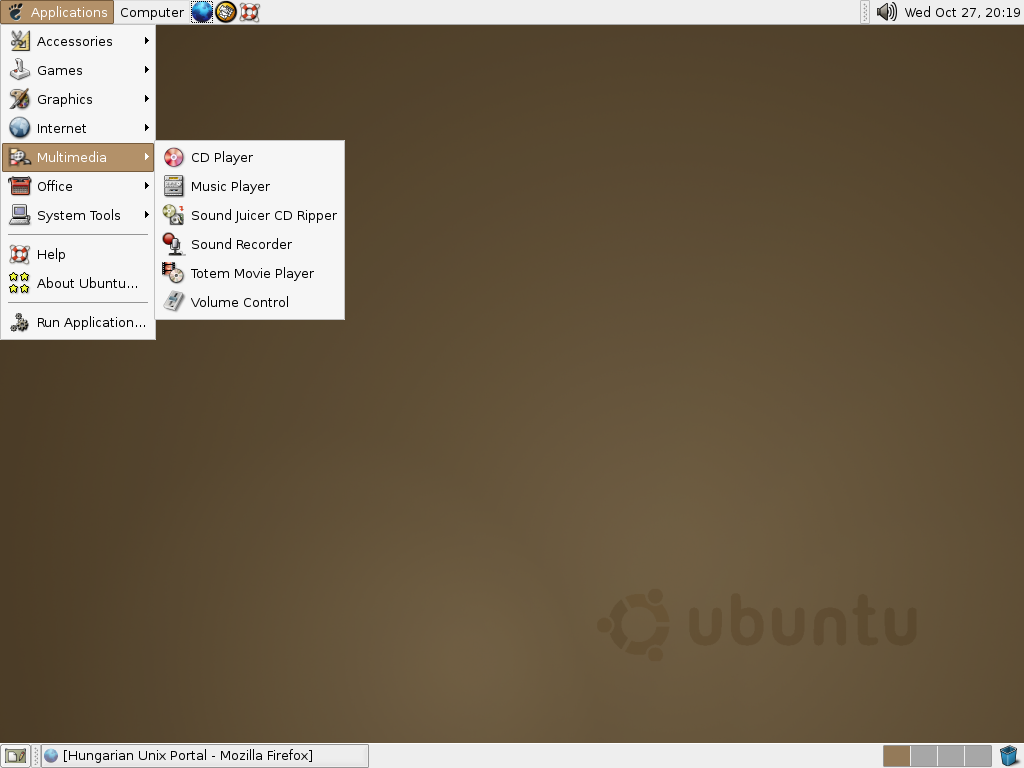
Task: Expand the Internet submenu arrow
Action: point(147,127)
